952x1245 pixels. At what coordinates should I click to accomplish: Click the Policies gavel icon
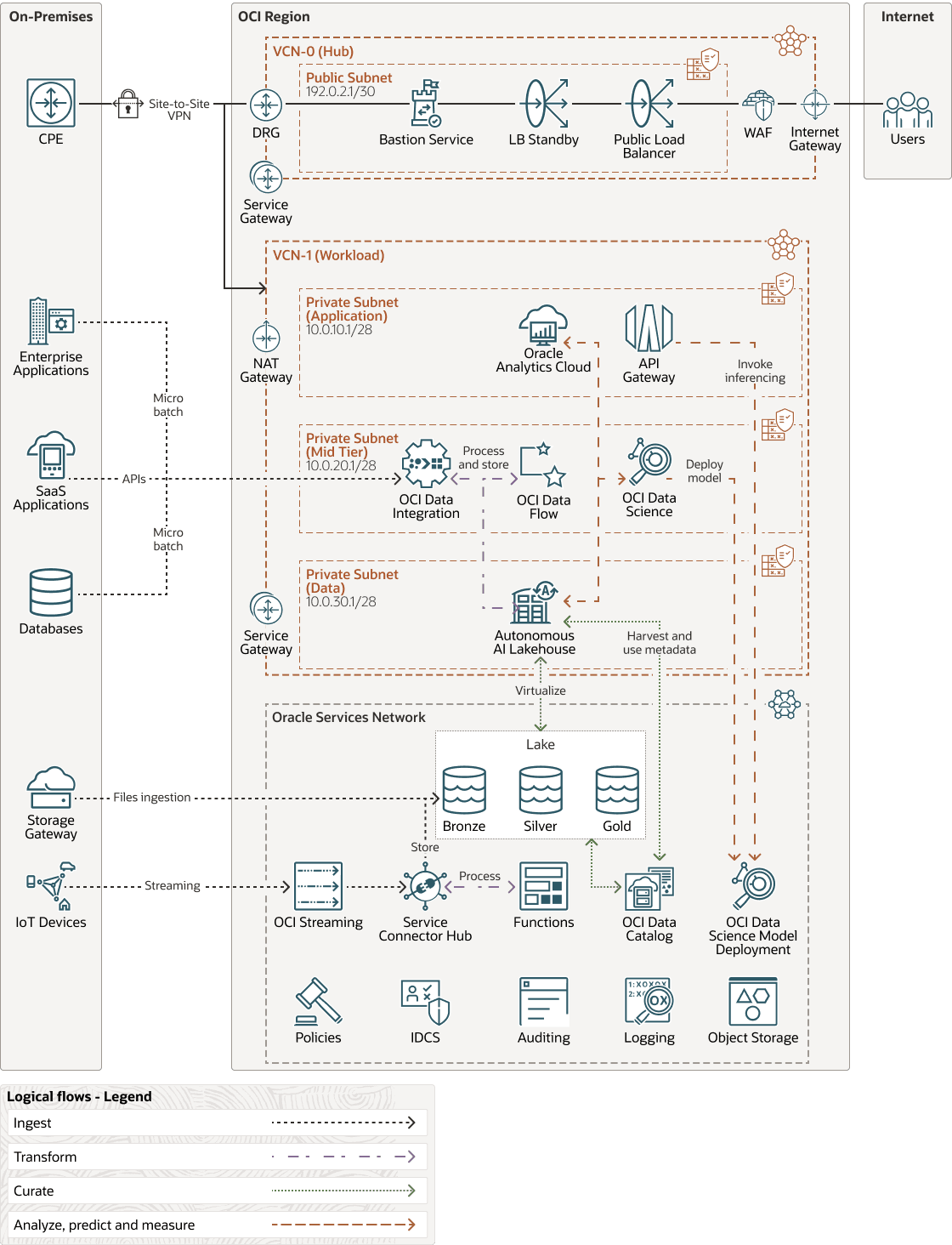click(318, 1001)
